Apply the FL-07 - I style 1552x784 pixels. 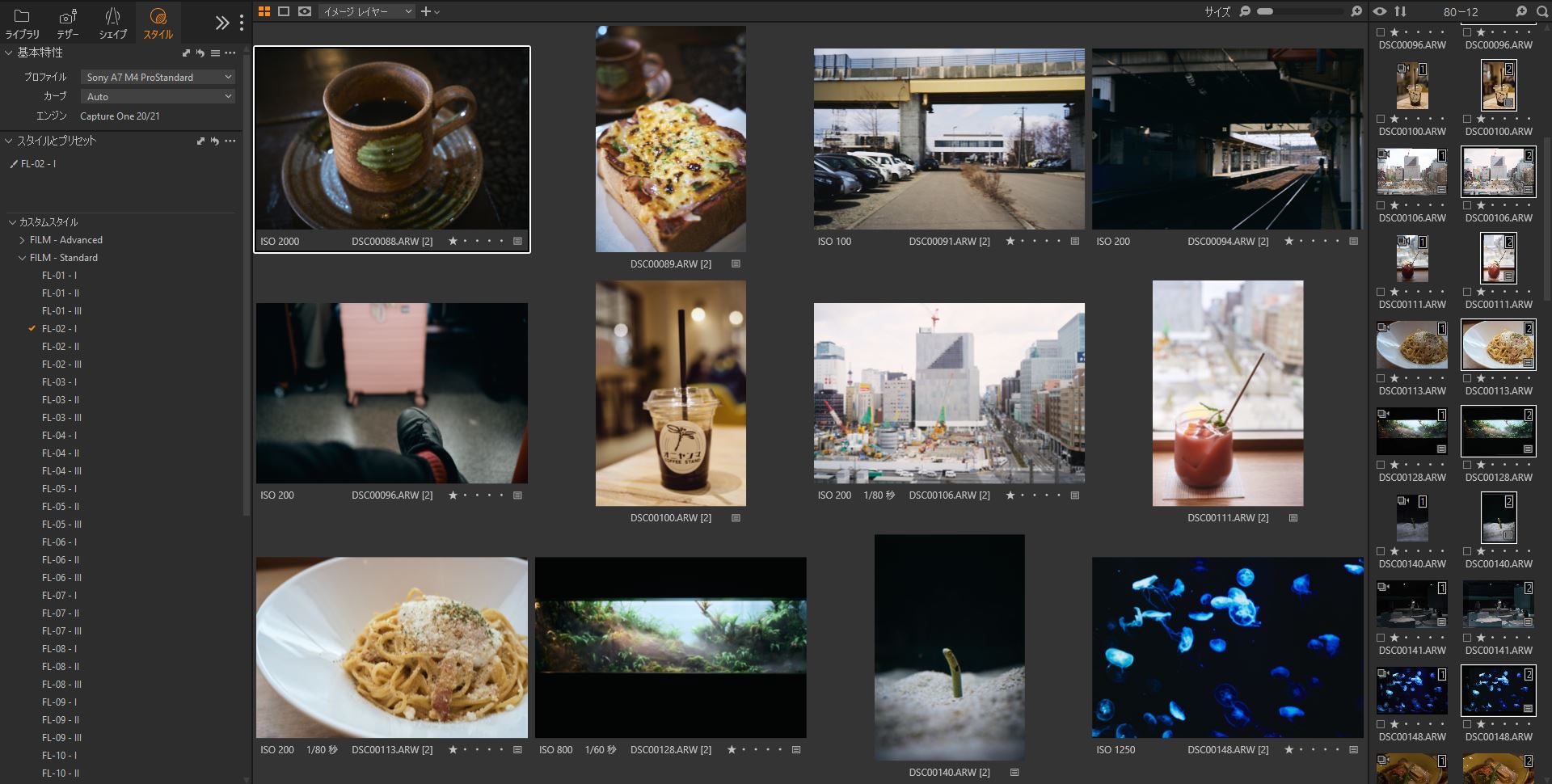[x=59, y=596]
